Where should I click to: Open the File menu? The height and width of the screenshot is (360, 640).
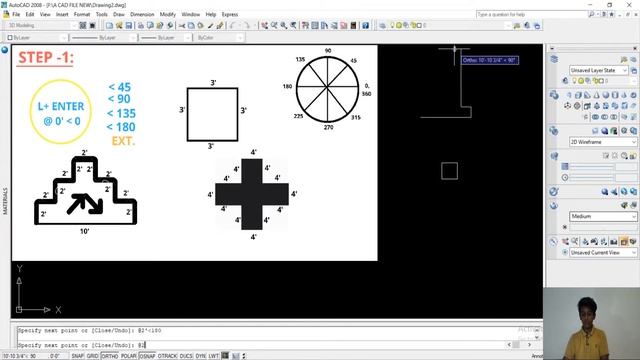point(16,14)
